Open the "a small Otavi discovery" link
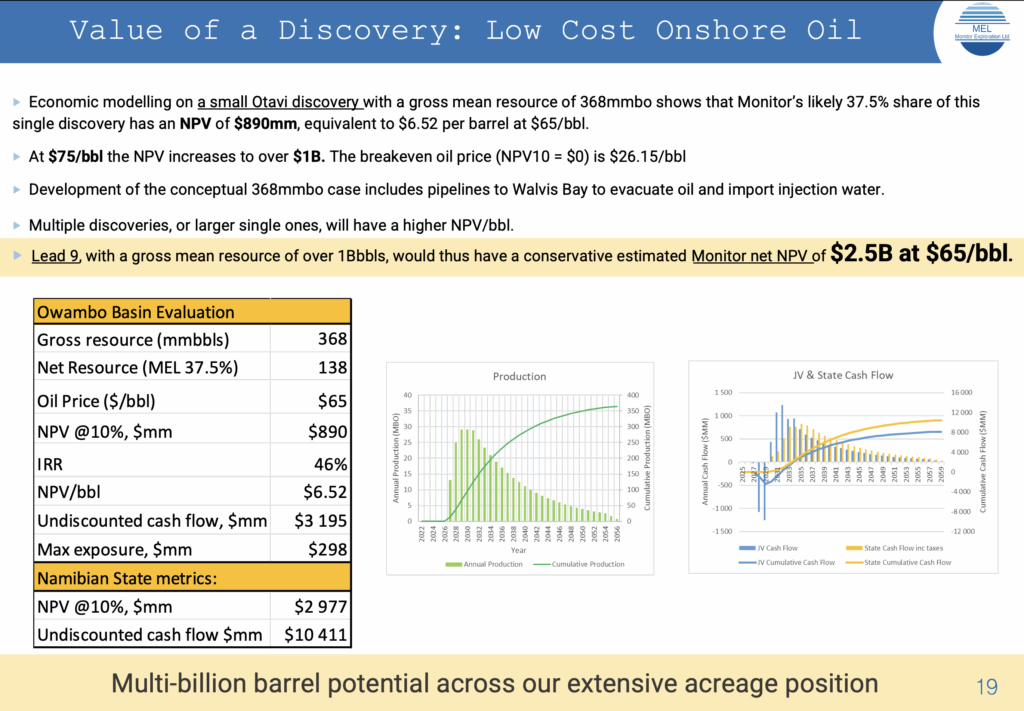This screenshot has width=1024, height=711. (x=279, y=102)
